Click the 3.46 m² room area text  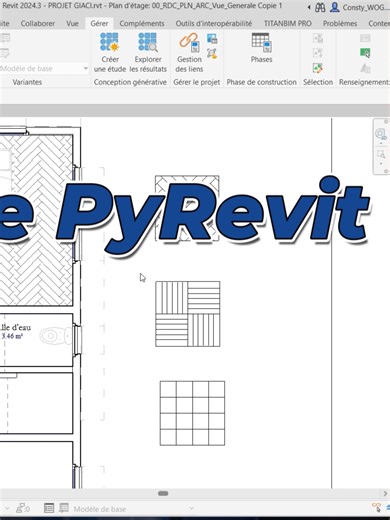(12, 336)
